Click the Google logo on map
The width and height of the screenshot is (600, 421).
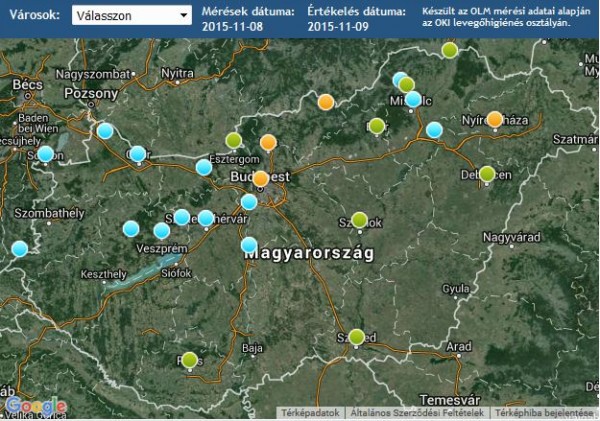point(35,406)
